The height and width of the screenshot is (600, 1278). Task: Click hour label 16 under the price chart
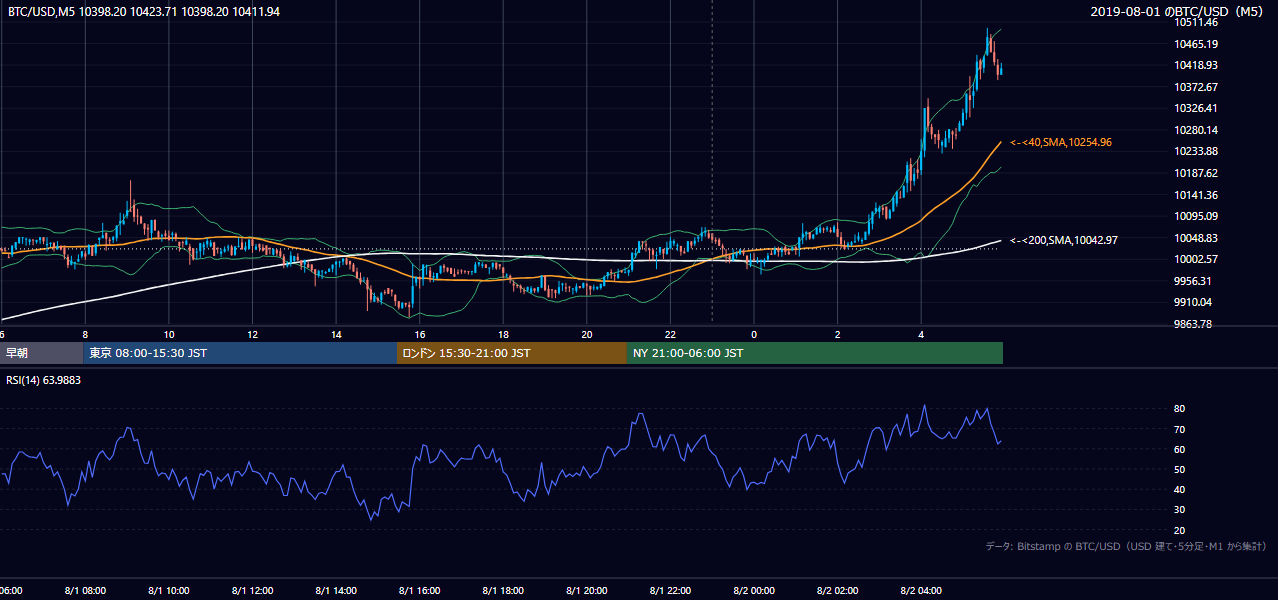[x=420, y=334]
